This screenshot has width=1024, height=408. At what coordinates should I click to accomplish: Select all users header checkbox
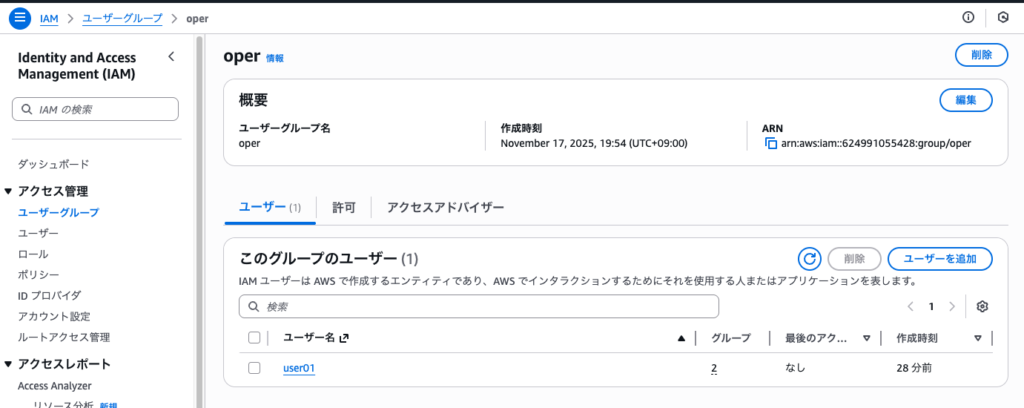click(x=254, y=338)
